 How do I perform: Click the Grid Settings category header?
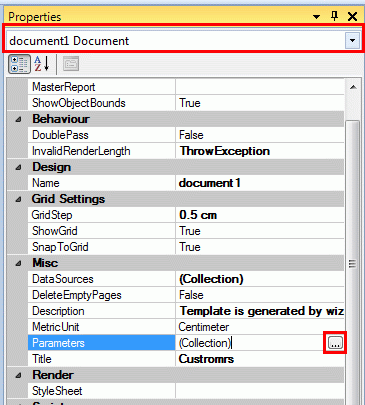[68, 199]
